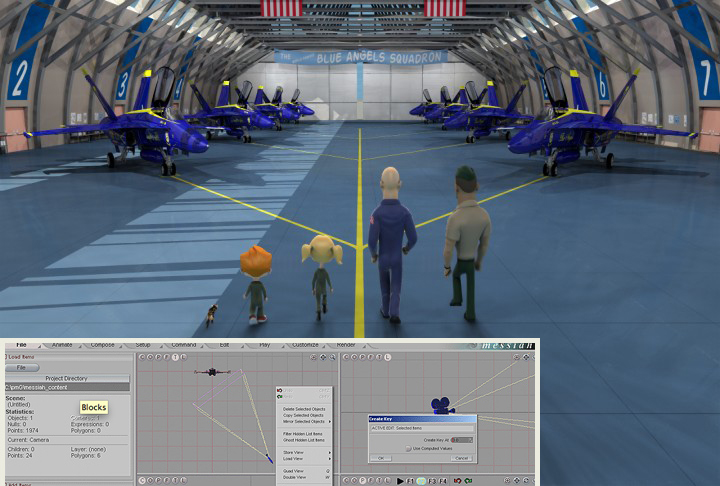Click orbit icon in upper-right viewport corner
The width and height of the screenshot is (720, 486).
(517, 357)
